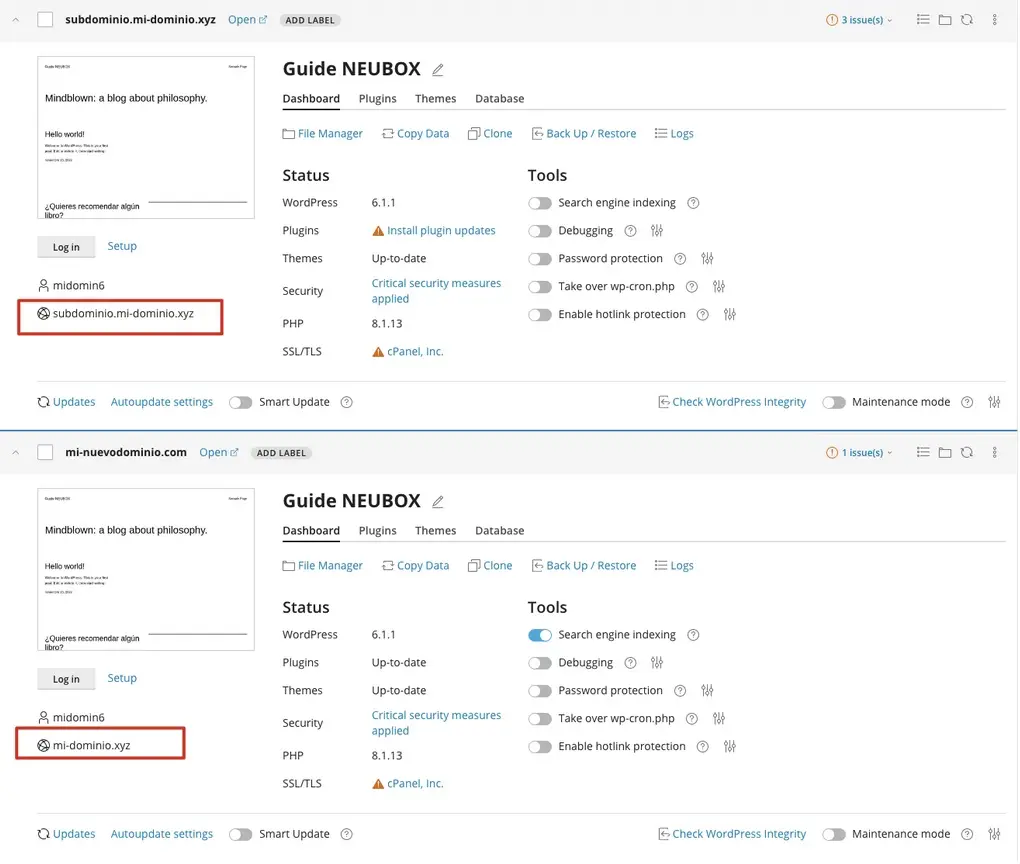The image size is (1020, 864).
Task: Turn on Smart Update for first site
Action: 240,402
